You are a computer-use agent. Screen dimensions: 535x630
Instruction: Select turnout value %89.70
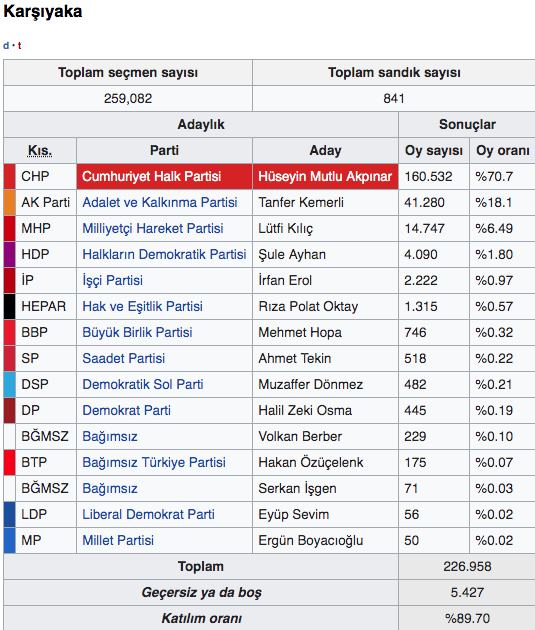pyautogui.click(x=467, y=618)
